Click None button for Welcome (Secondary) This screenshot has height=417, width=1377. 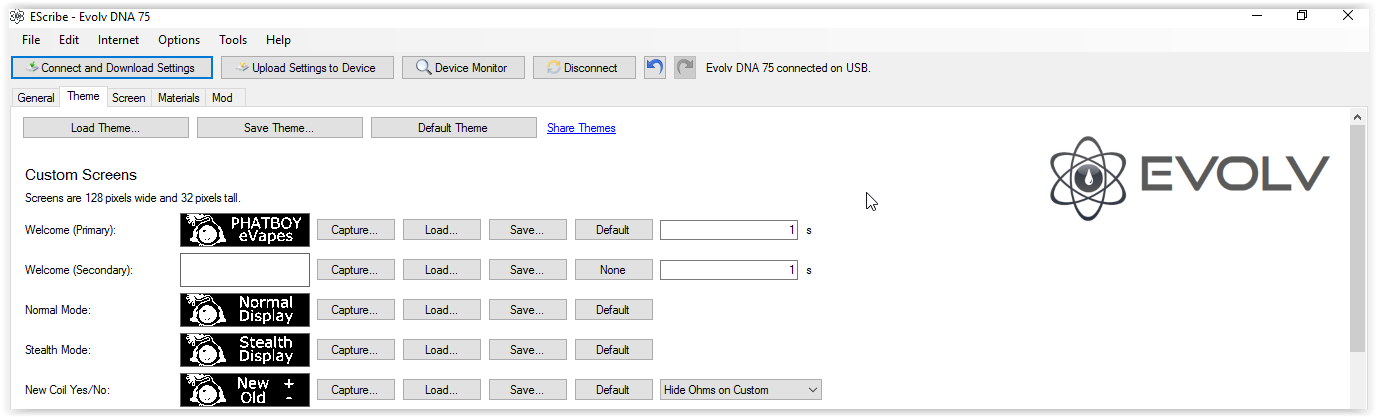click(x=613, y=270)
